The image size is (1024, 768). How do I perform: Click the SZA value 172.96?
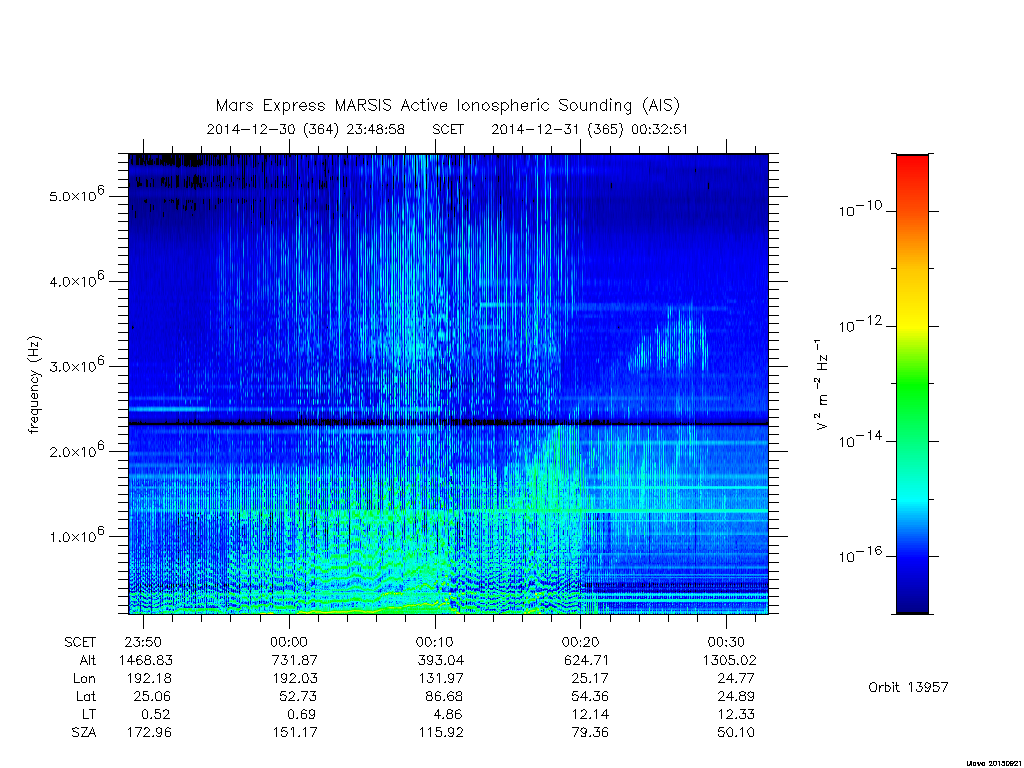[x=149, y=732]
